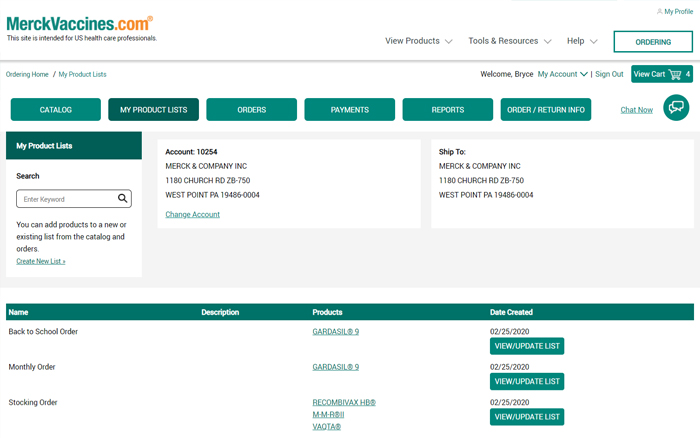Click the Welcome, Bryce text
This screenshot has height=438, width=700.
point(507,74)
